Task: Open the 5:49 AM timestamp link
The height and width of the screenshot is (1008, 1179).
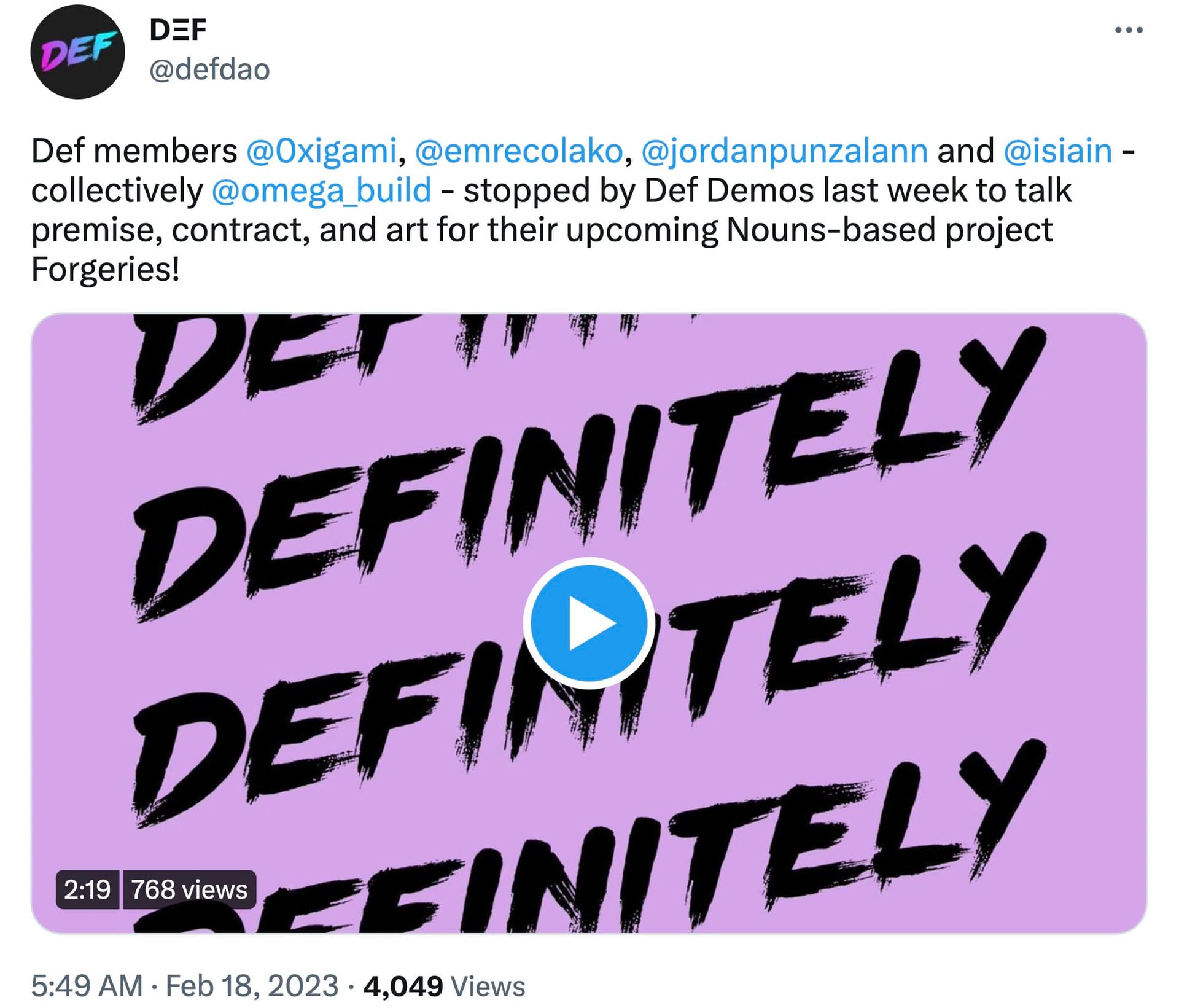Action: (87, 986)
